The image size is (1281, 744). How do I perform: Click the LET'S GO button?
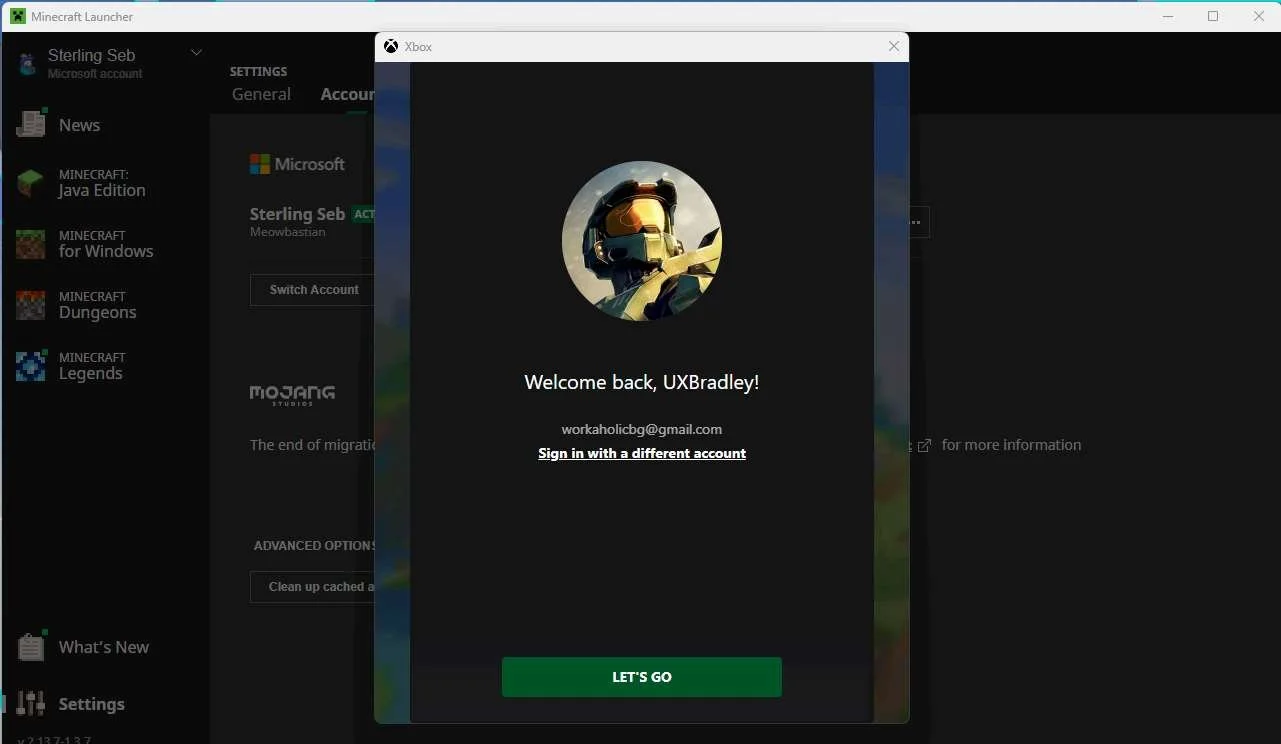pos(641,677)
